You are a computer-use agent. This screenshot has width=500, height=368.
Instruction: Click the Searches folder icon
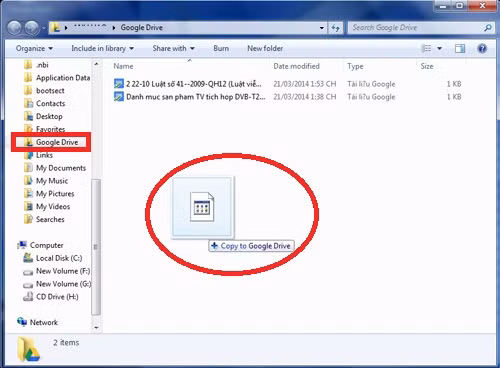tap(29, 220)
